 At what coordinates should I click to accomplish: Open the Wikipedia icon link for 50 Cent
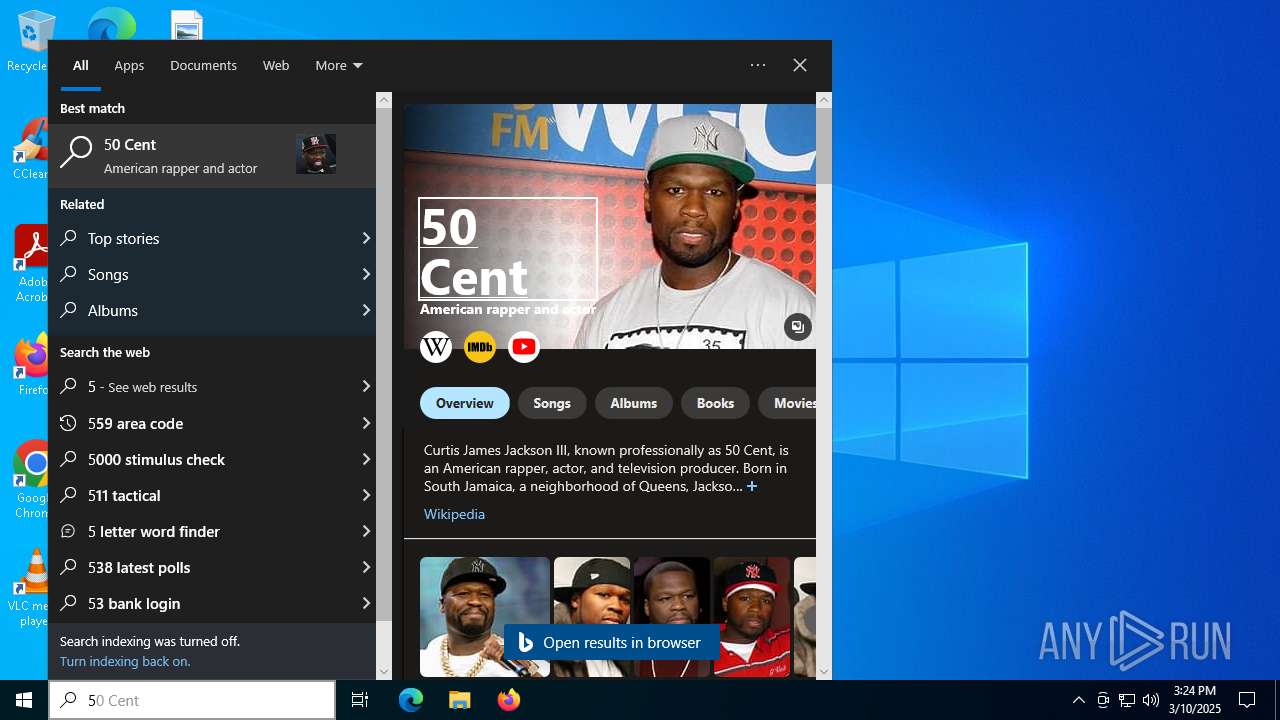(436, 347)
